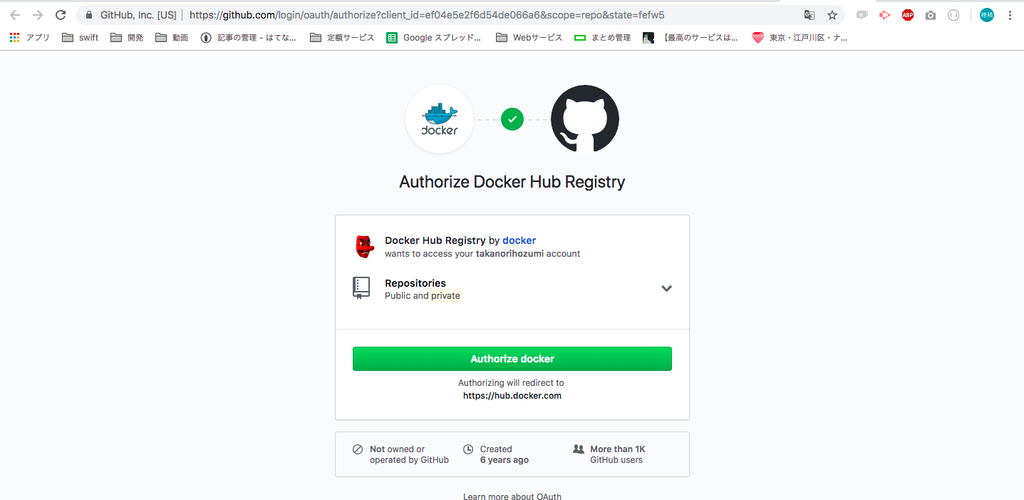This screenshot has height=500, width=1024.
Task: Open the Chrome profile avatar
Action: click(987, 14)
